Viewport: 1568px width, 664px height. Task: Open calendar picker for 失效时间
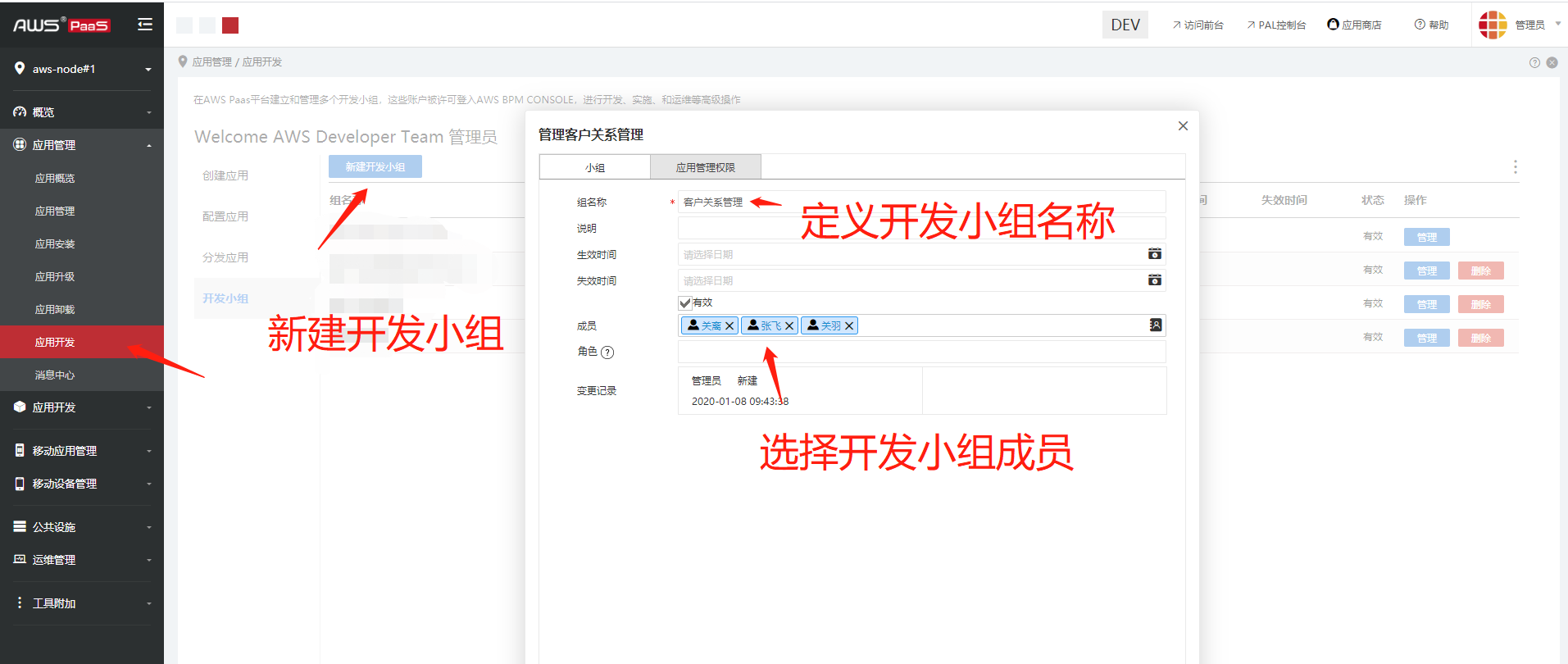(x=1155, y=280)
